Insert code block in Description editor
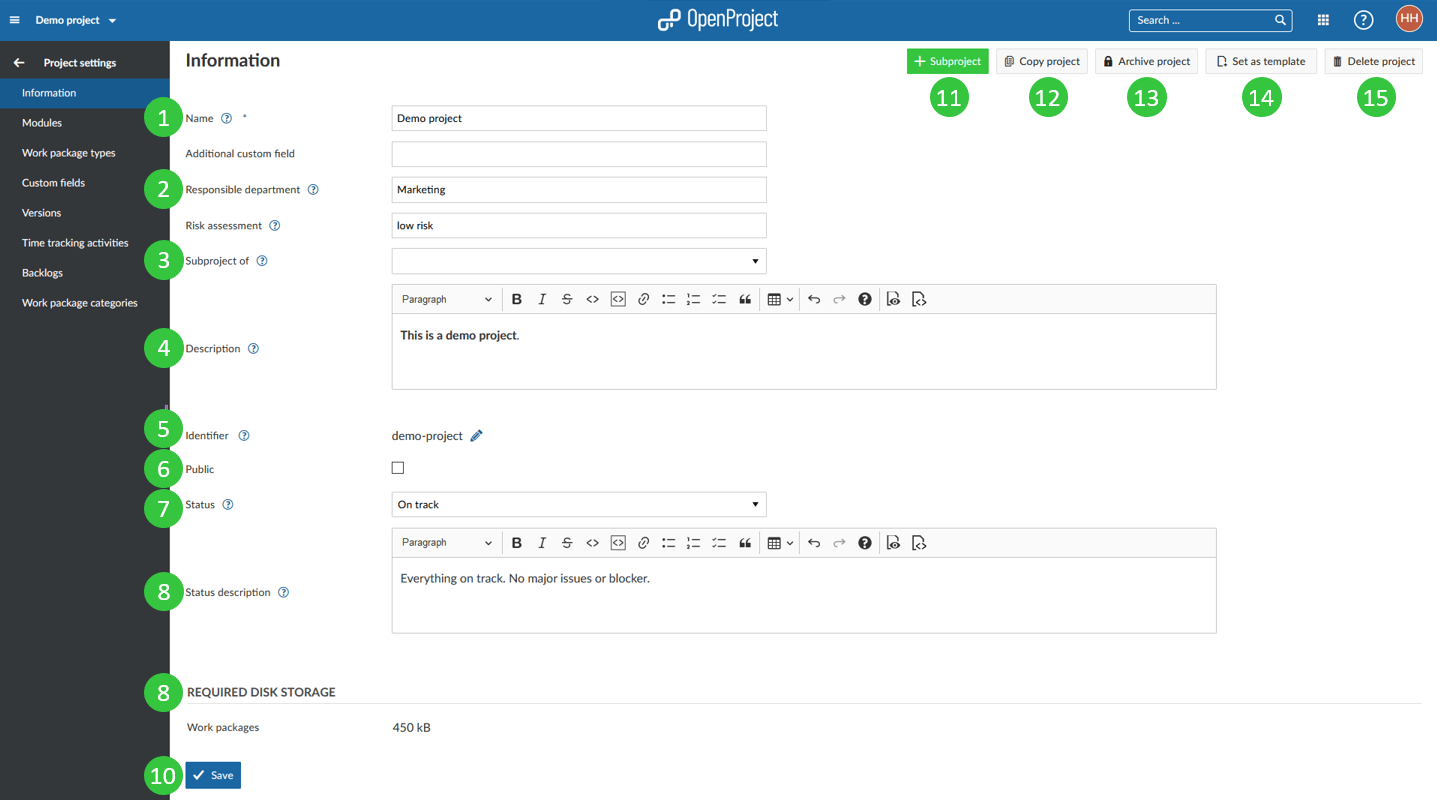This screenshot has height=800, width=1437. tap(618, 299)
